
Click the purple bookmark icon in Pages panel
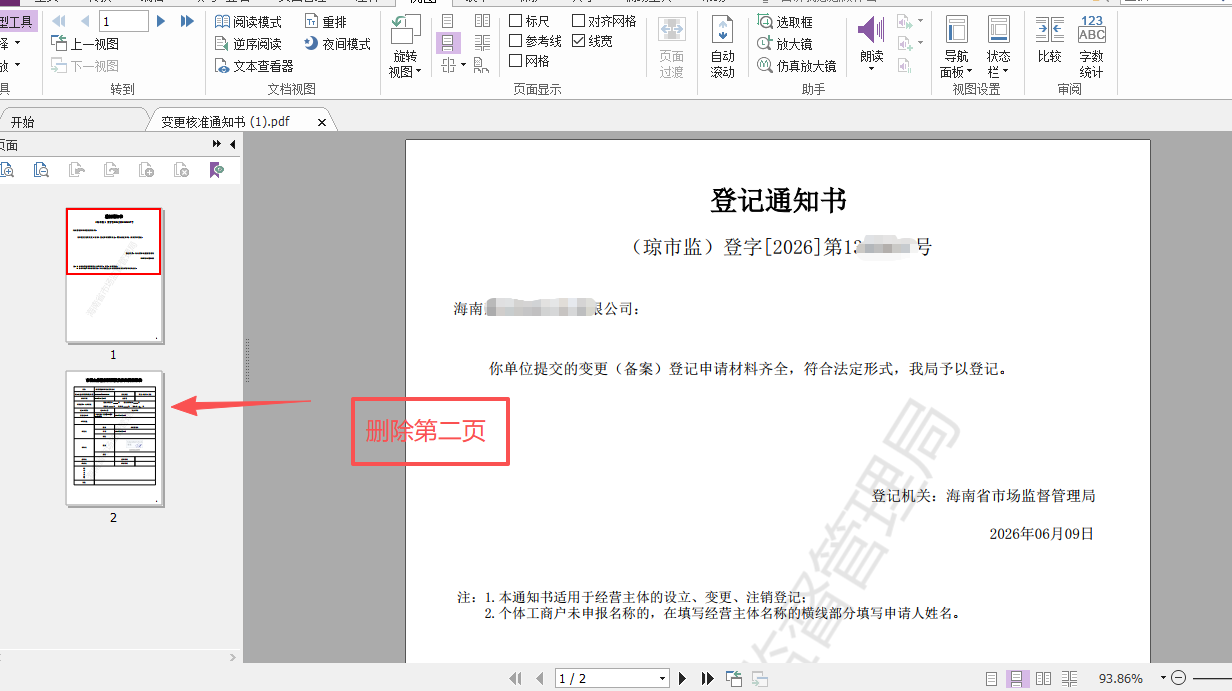[217, 170]
